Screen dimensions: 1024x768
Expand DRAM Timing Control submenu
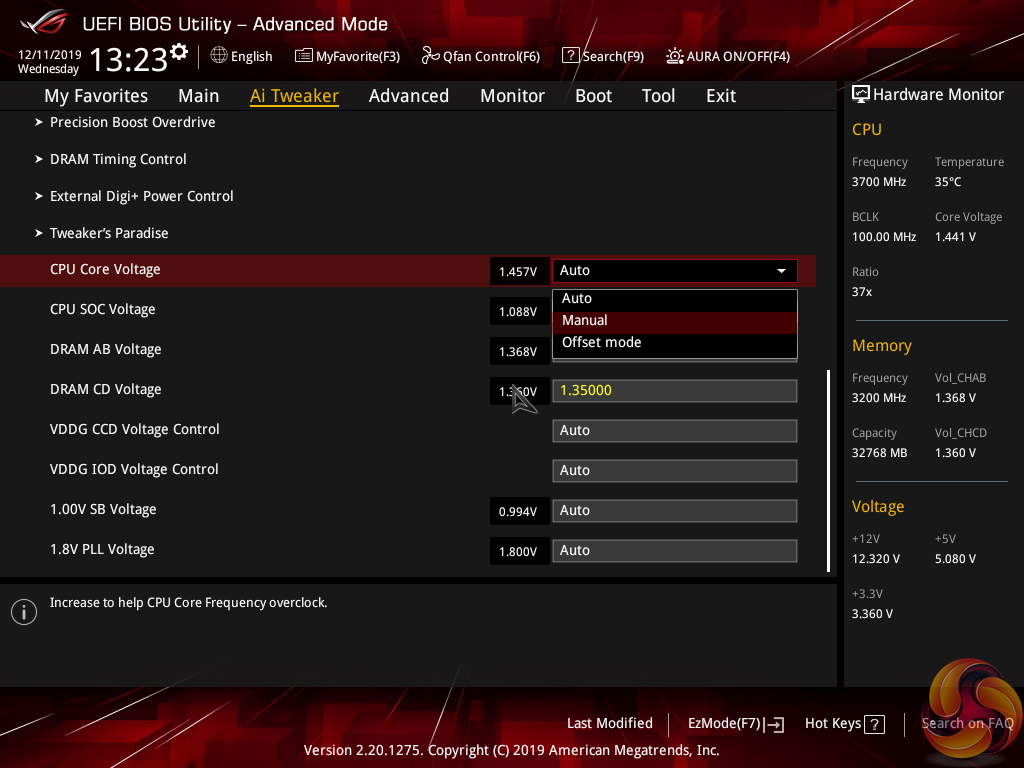118,159
